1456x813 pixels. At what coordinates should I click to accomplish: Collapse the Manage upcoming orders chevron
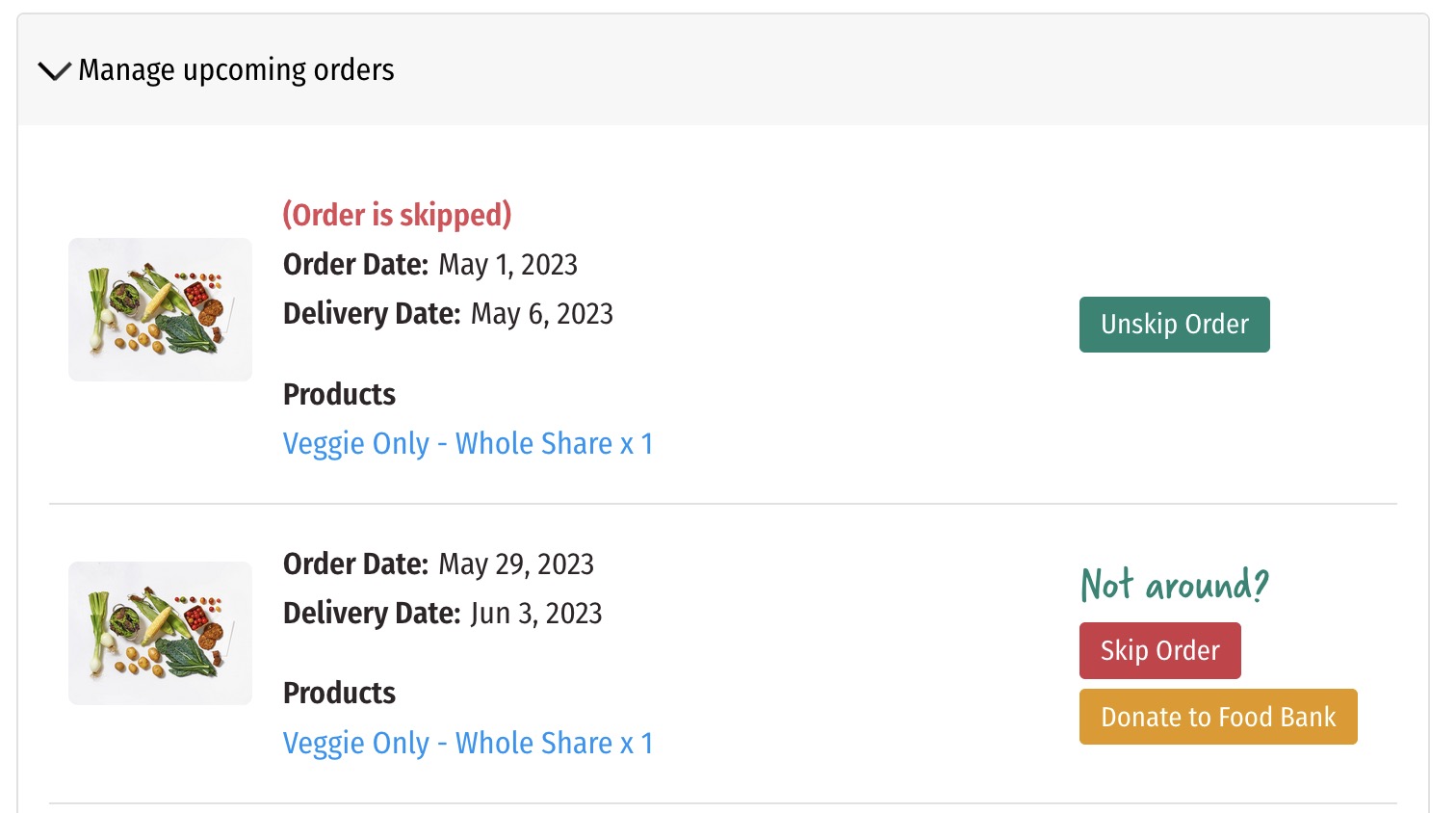[x=54, y=70]
